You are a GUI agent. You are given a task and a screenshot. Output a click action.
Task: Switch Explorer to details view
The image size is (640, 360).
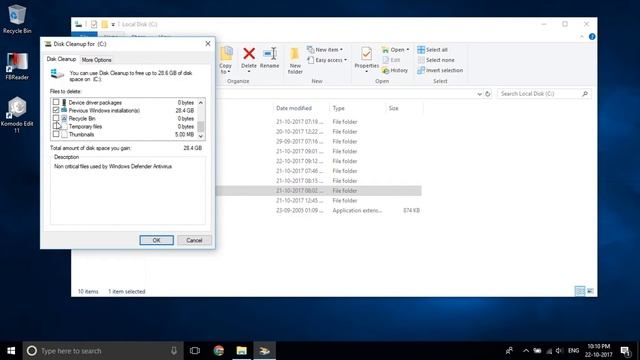tap(580, 291)
